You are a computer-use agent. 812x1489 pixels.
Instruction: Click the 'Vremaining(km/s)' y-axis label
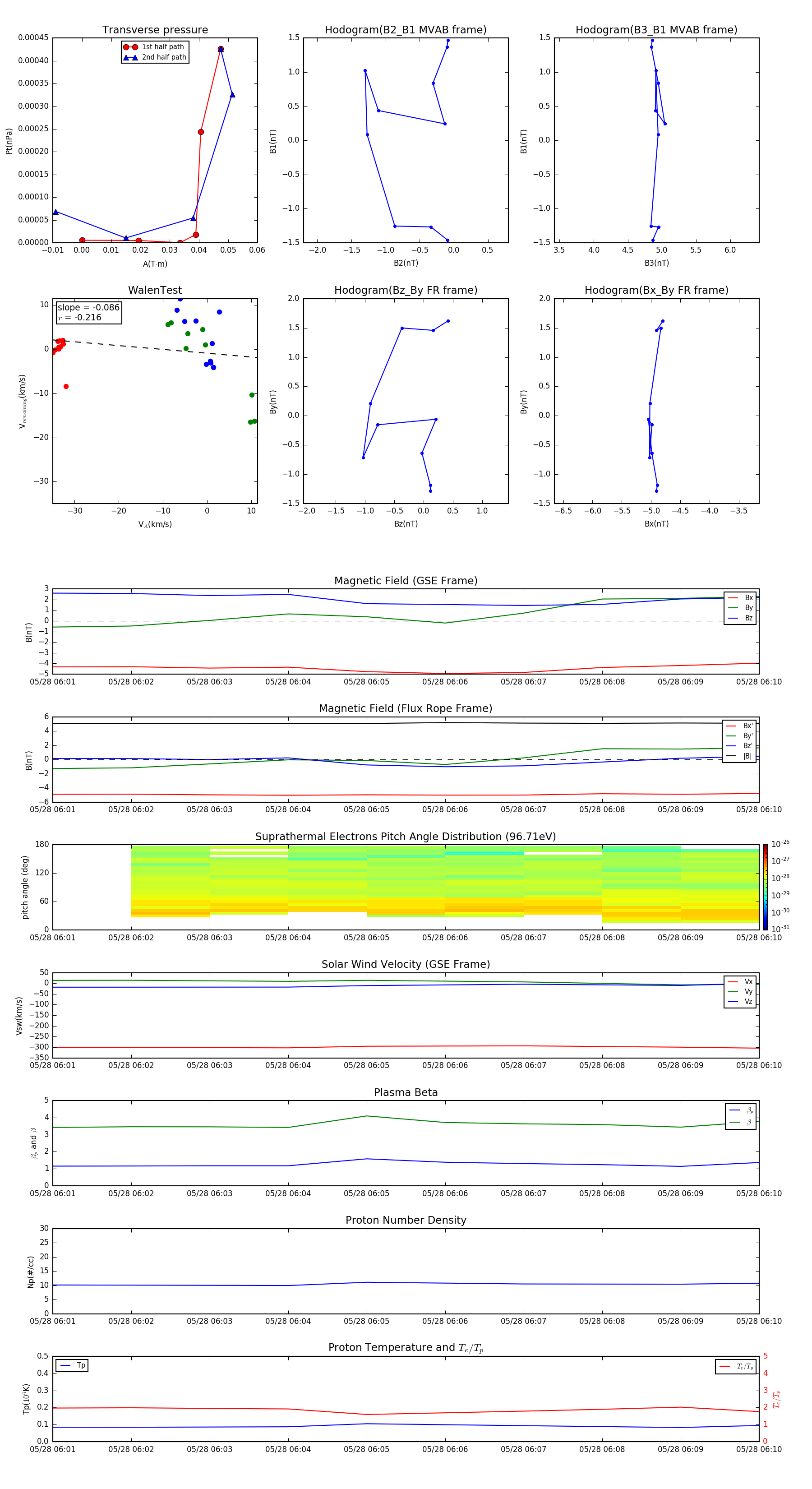tap(23, 401)
